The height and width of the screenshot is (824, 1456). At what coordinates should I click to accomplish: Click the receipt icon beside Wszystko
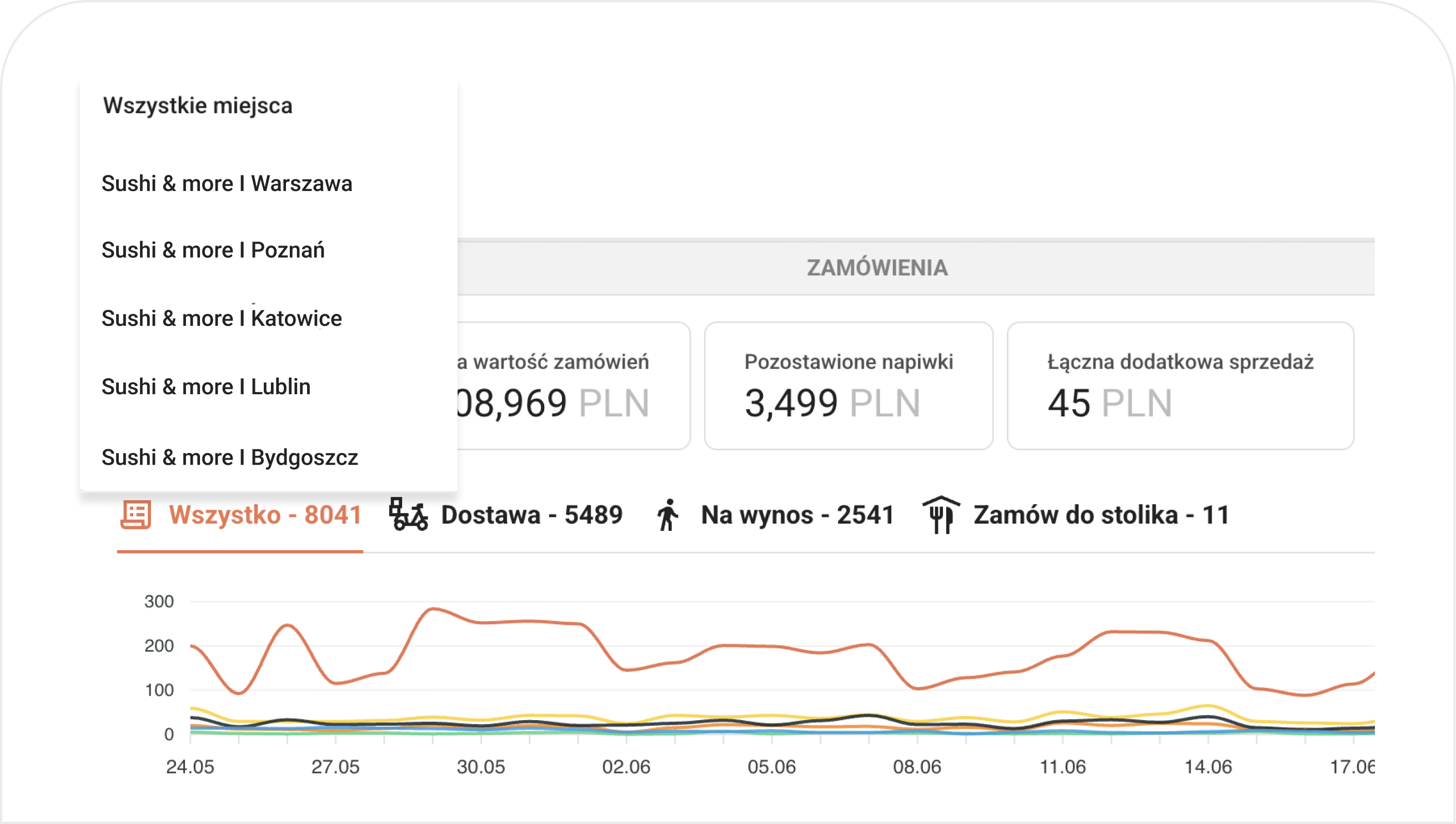point(136,515)
